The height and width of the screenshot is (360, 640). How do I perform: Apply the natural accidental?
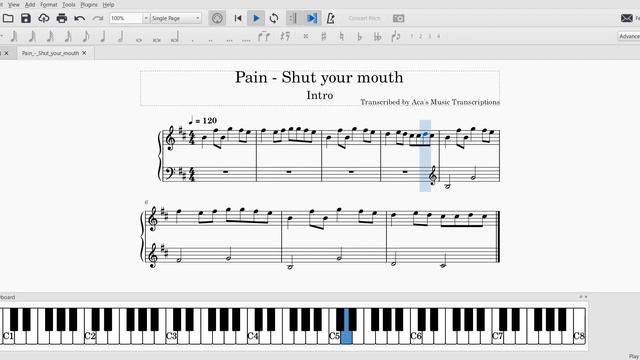(342, 36)
